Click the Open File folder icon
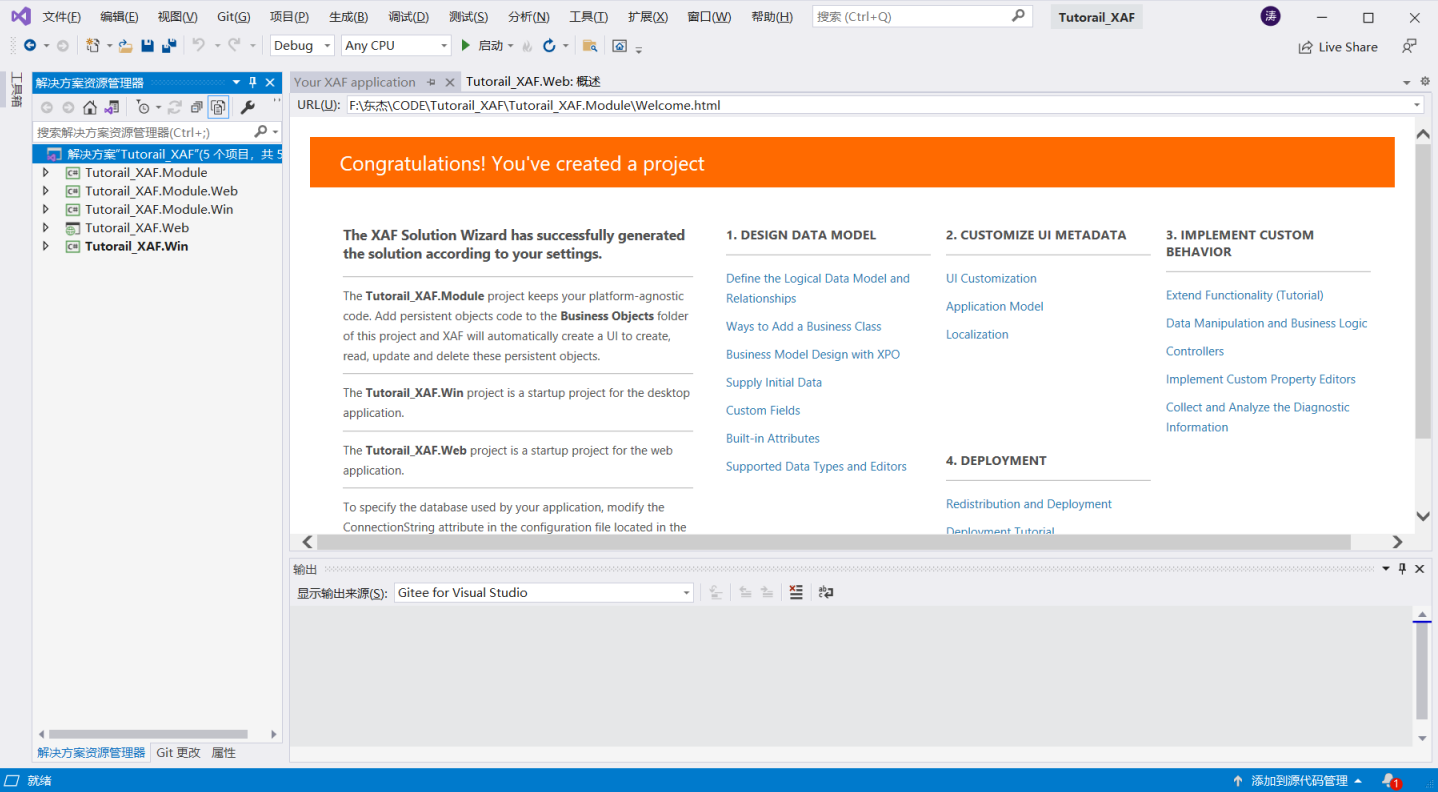 [x=125, y=46]
